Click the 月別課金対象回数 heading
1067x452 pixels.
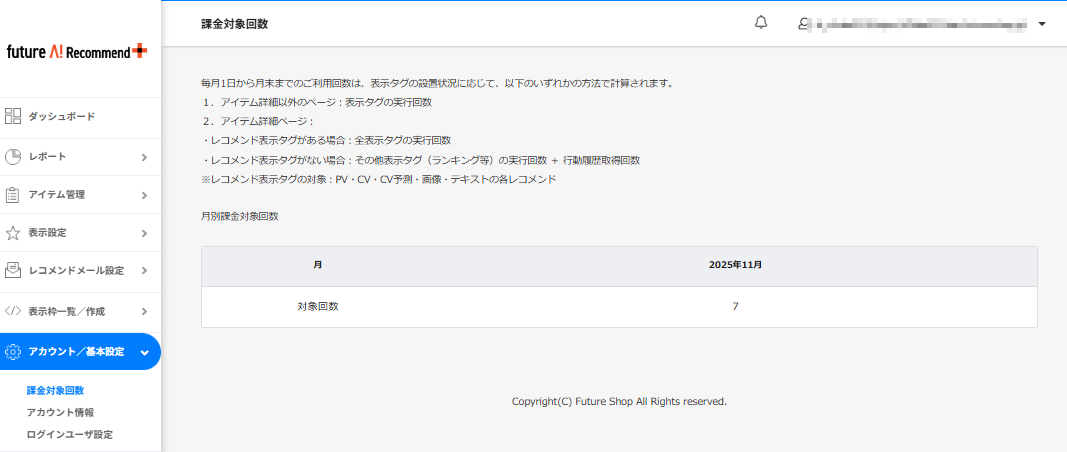tap(240, 216)
